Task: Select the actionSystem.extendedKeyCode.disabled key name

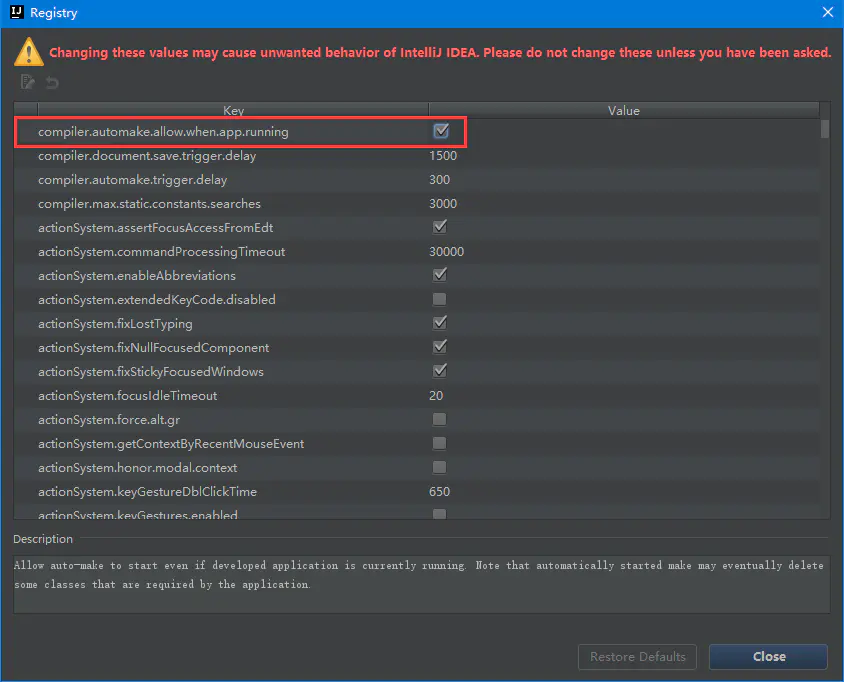Action: tap(157, 300)
